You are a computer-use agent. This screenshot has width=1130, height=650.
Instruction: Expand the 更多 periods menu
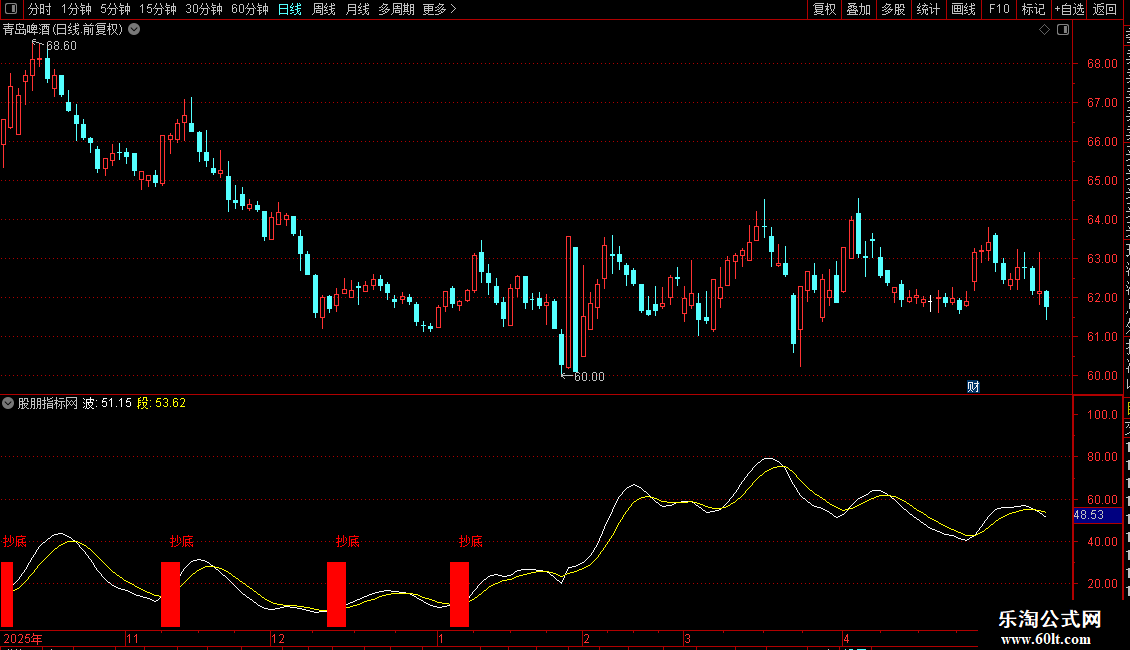[439, 9]
